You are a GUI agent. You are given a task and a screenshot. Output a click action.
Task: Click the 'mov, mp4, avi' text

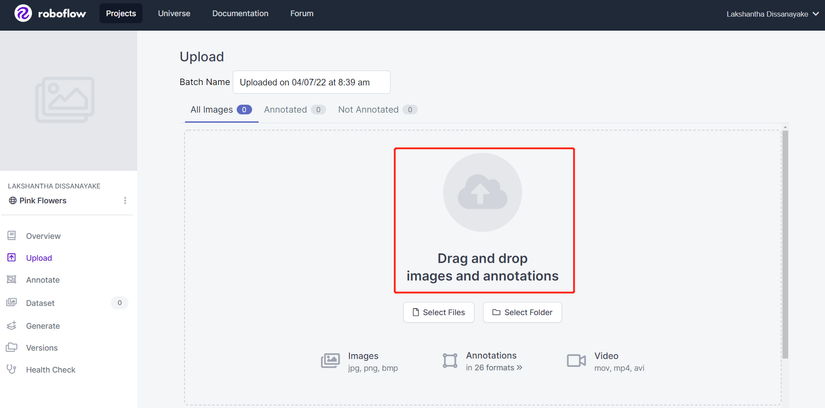click(619, 368)
